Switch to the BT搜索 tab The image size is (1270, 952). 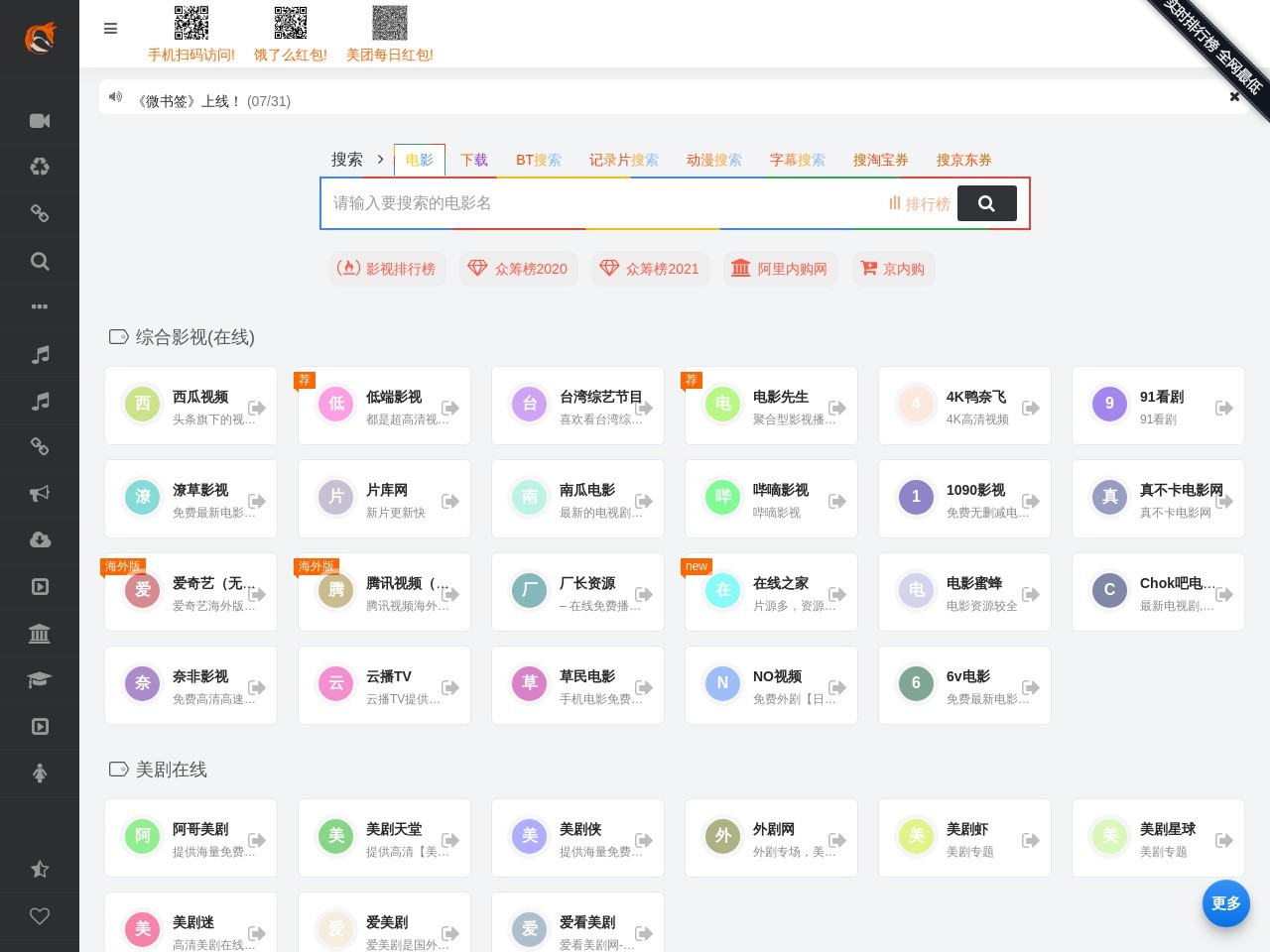539,160
